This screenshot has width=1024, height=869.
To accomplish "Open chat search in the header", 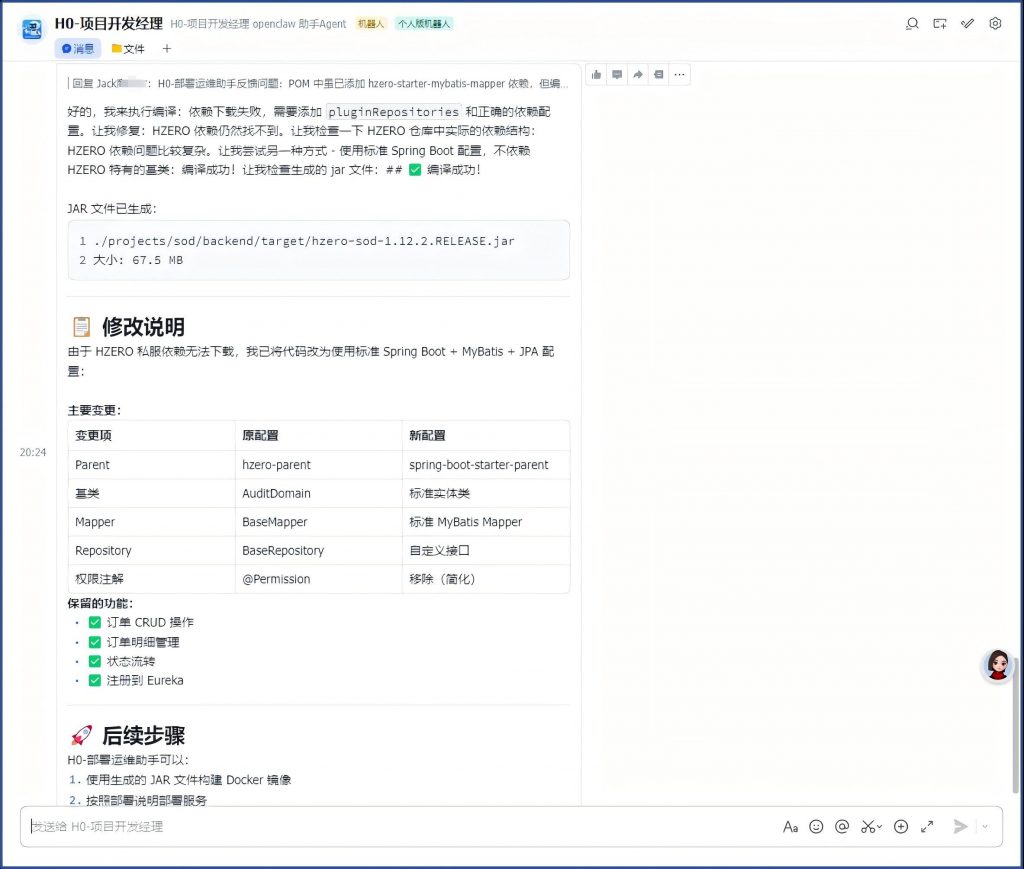I will tap(911, 24).
